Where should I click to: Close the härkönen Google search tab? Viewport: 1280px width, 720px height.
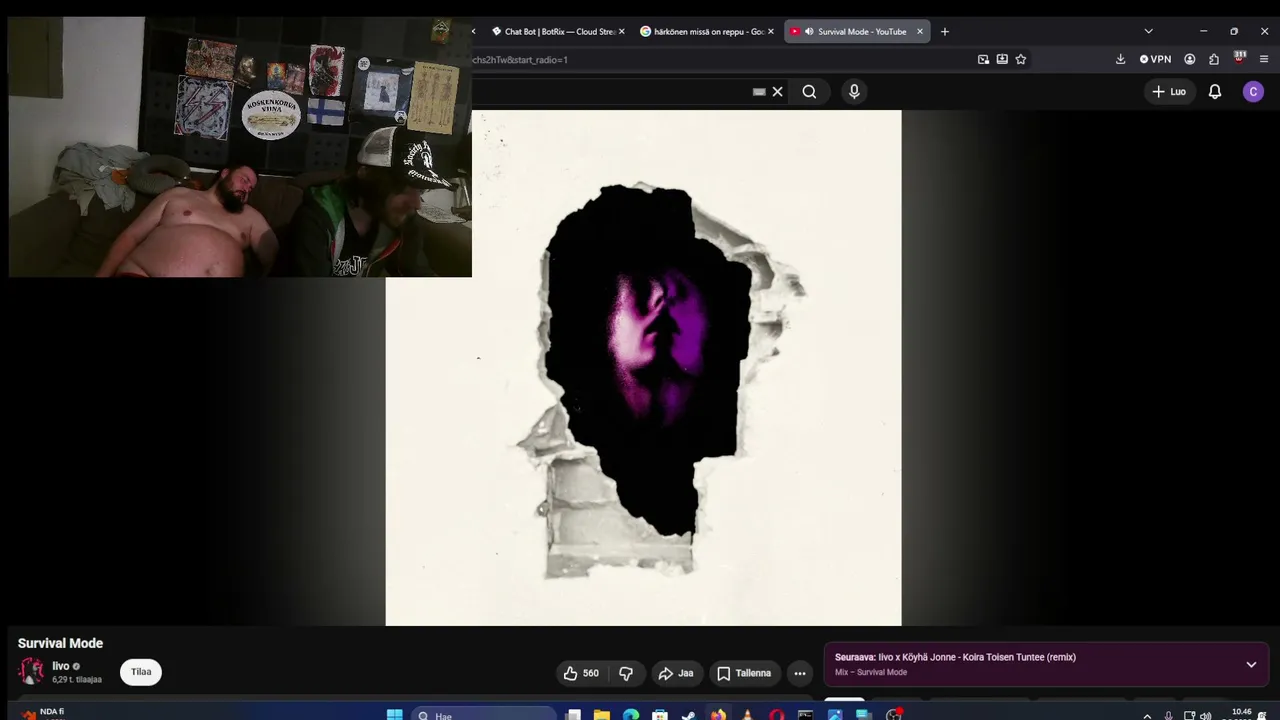click(771, 32)
